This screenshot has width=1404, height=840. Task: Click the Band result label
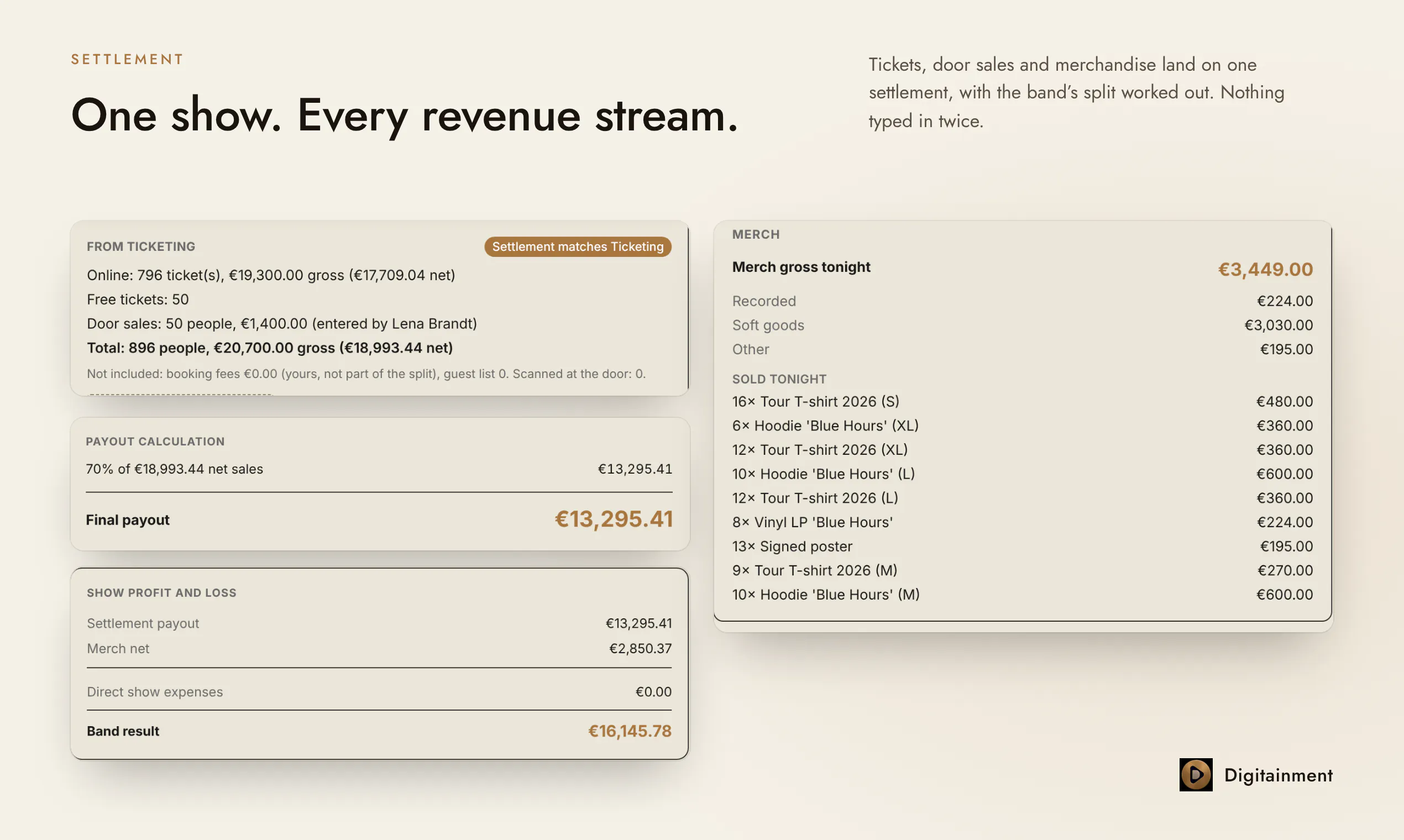[123, 731]
